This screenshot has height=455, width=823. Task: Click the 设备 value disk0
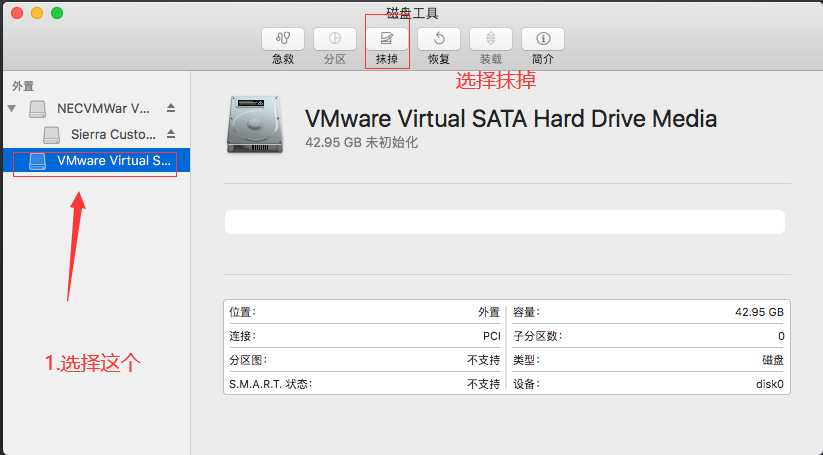coord(769,384)
